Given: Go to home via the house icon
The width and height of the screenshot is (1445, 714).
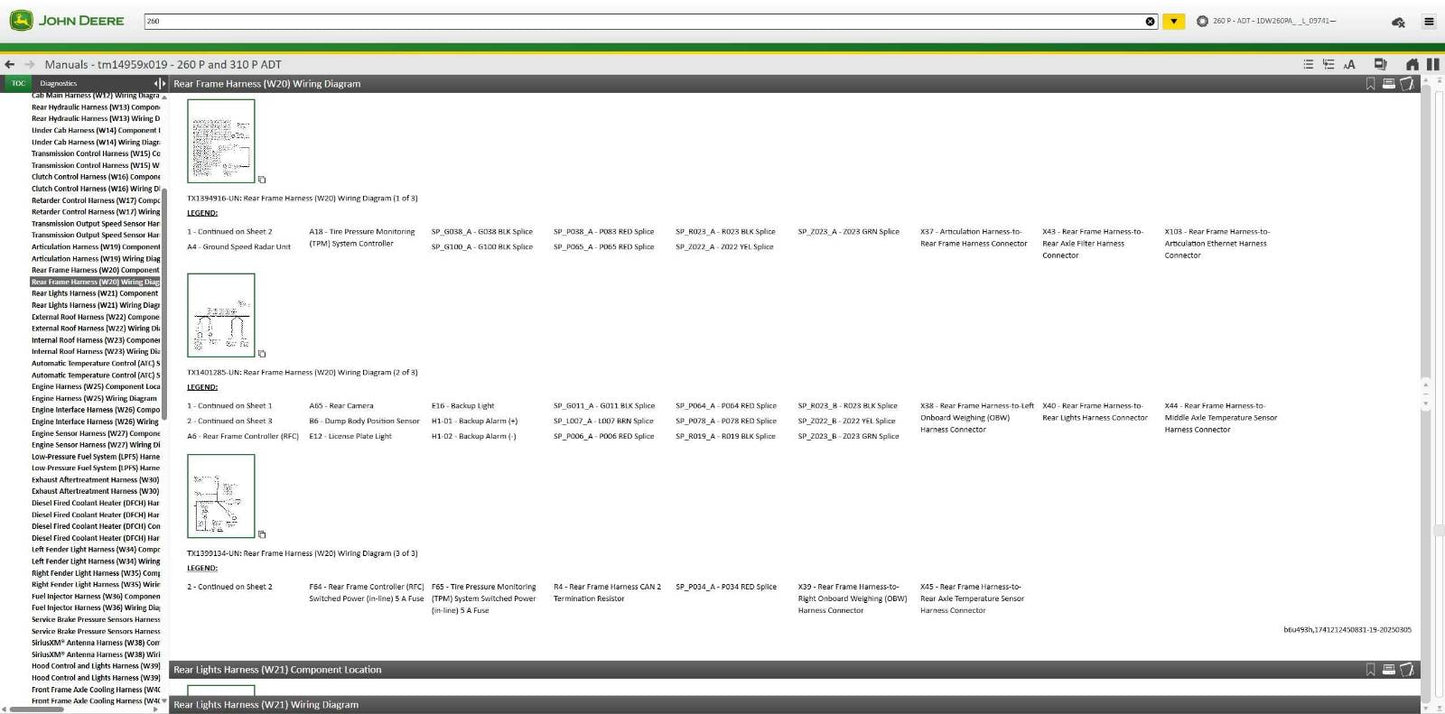Looking at the screenshot, I should (x=1412, y=64).
